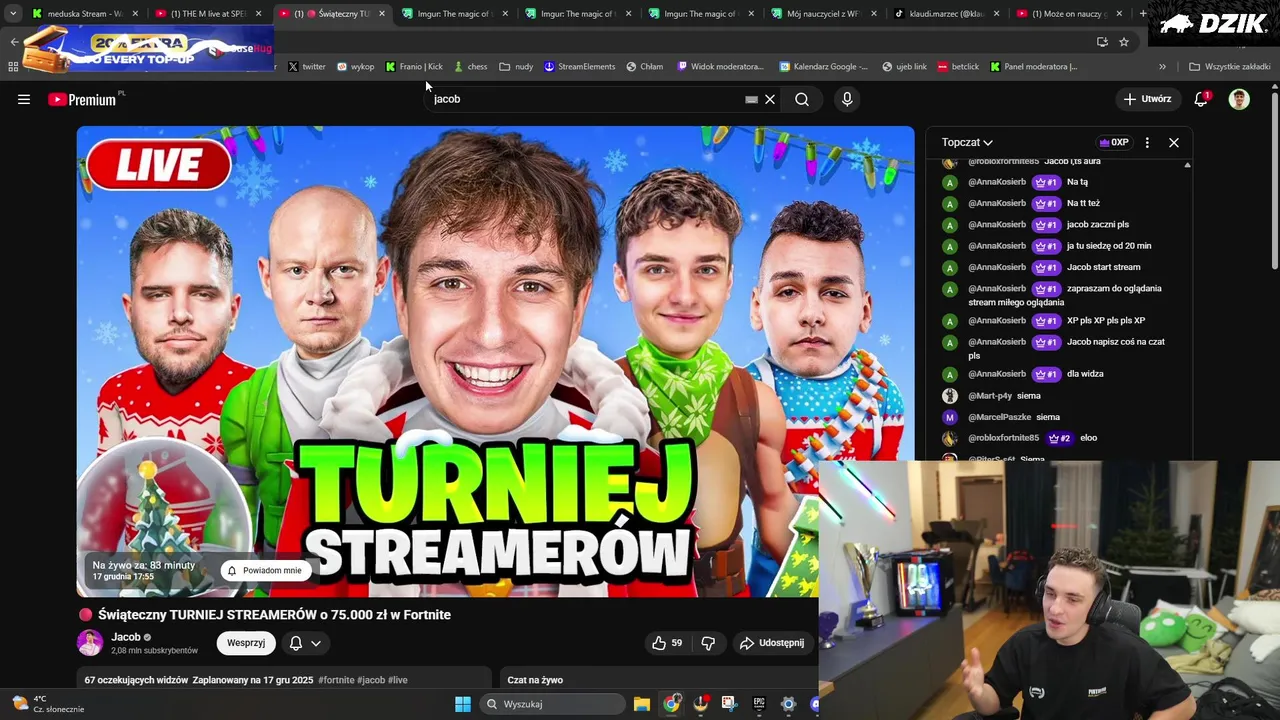Expand the Topczat chat mode dropdown
Image resolution: width=1280 pixels, height=720 pixels.
tap(967, 142)
